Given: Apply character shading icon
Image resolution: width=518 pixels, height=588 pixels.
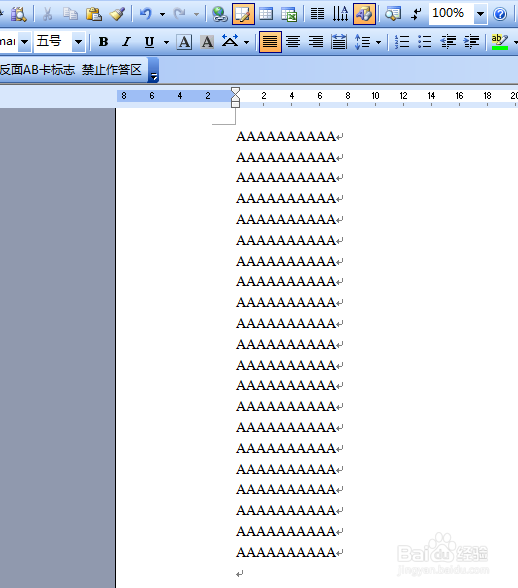Looking at the screenshot, I should (207, 42).
